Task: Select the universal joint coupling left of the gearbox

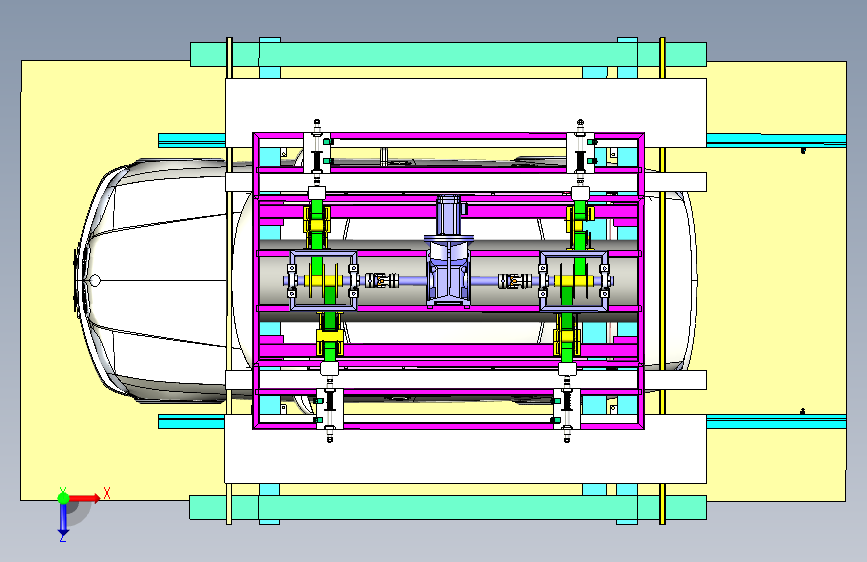Action: coord(382,280)
